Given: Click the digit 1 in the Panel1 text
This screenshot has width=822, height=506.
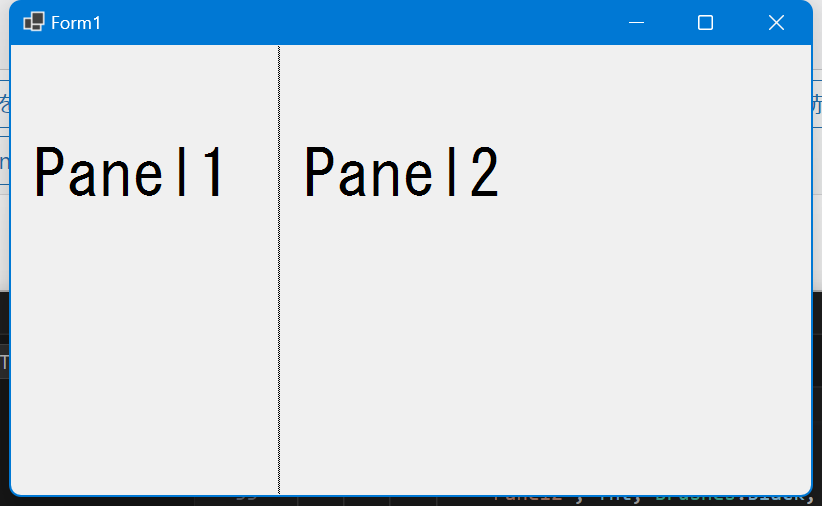Looking at the screenshot, I should click(x=214, y=171).
